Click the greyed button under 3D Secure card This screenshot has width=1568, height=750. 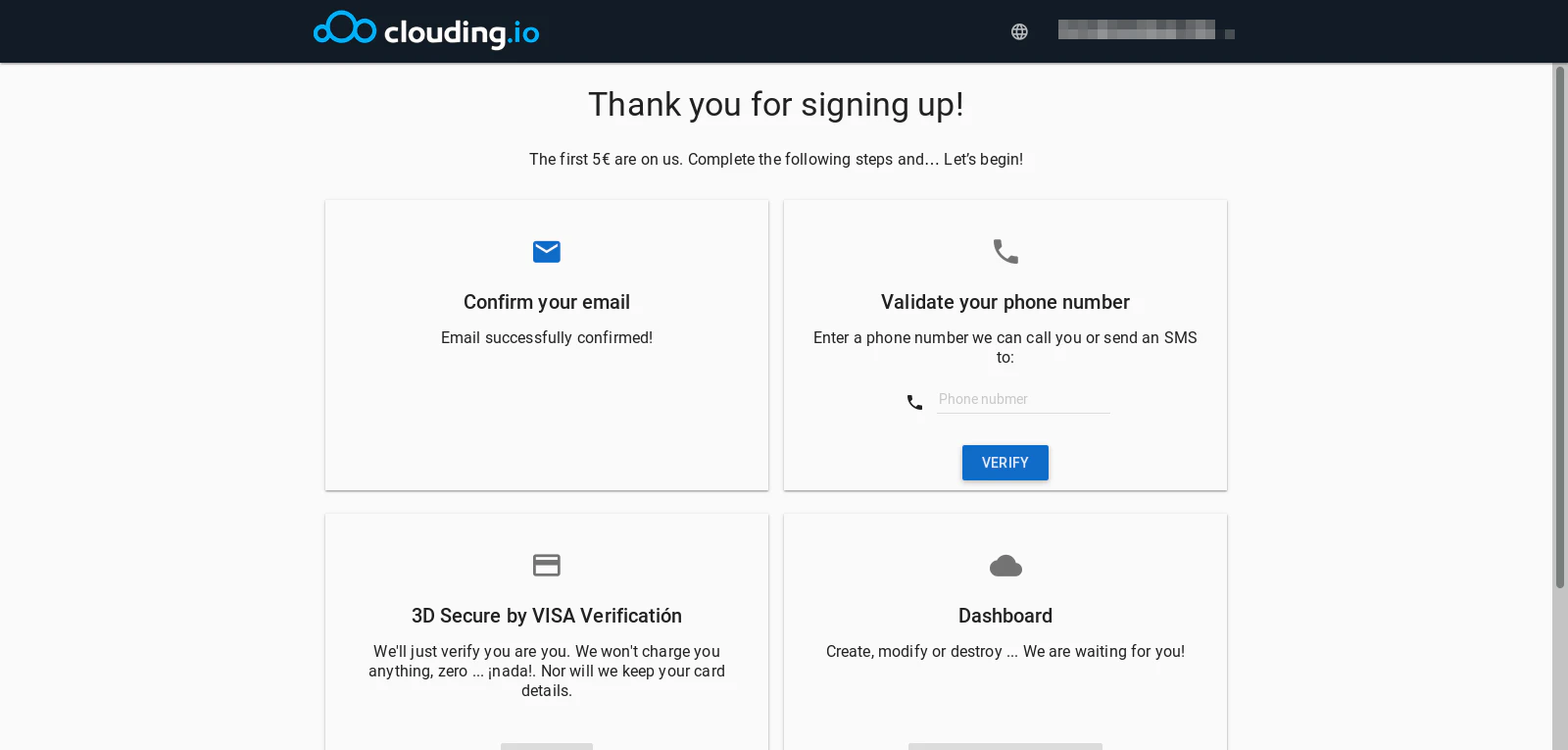click(x=547, y=746)
